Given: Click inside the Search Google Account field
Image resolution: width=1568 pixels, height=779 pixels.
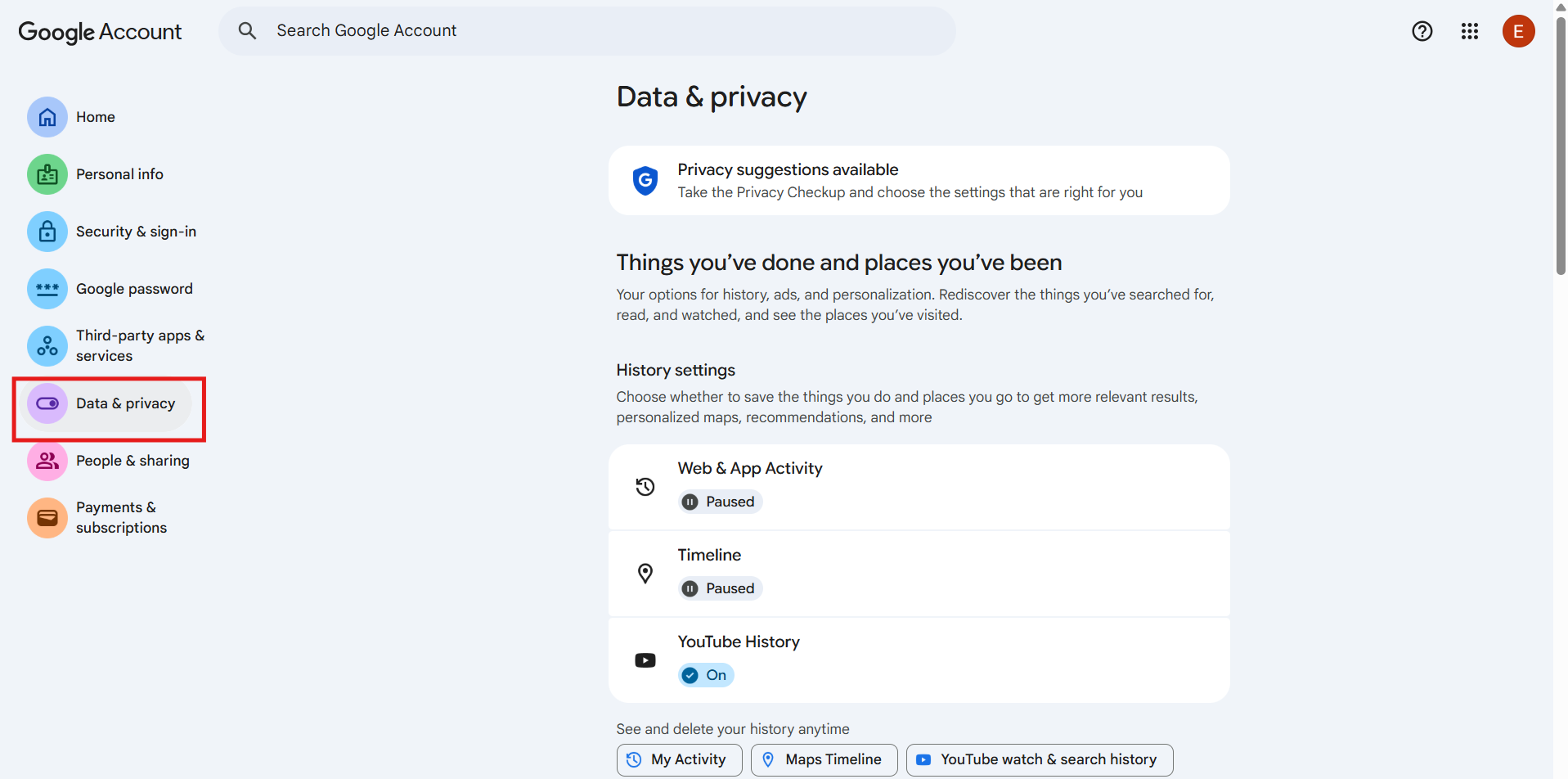Looking at the screenshot, I should (x=573, y=30).
